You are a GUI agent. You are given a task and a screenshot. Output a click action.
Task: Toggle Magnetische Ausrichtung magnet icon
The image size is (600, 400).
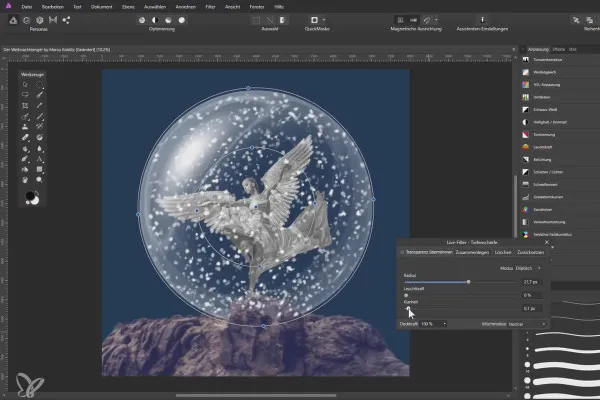click(x=427, y=20)
